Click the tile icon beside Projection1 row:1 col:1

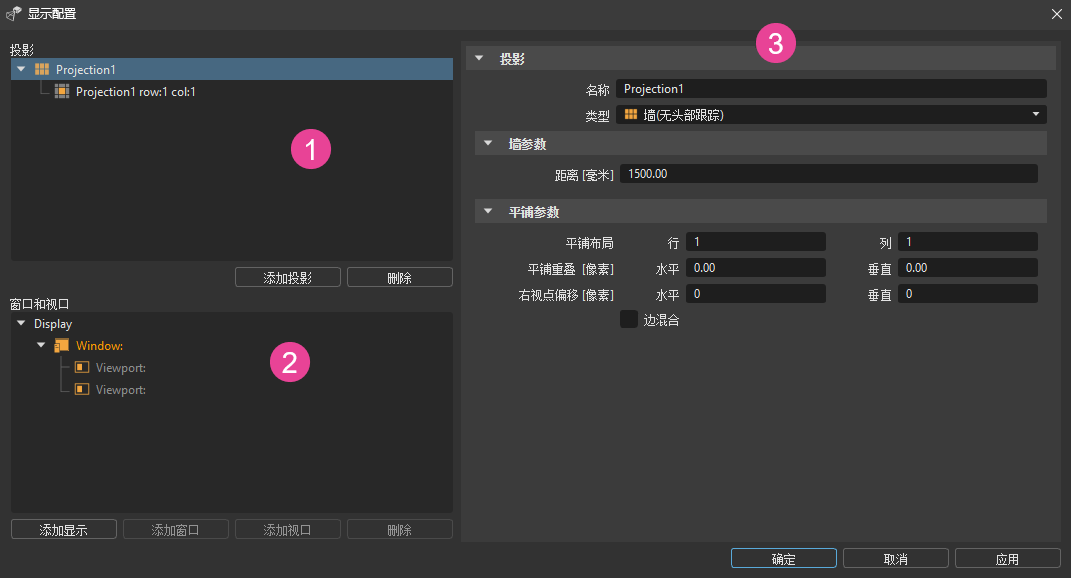61,91
